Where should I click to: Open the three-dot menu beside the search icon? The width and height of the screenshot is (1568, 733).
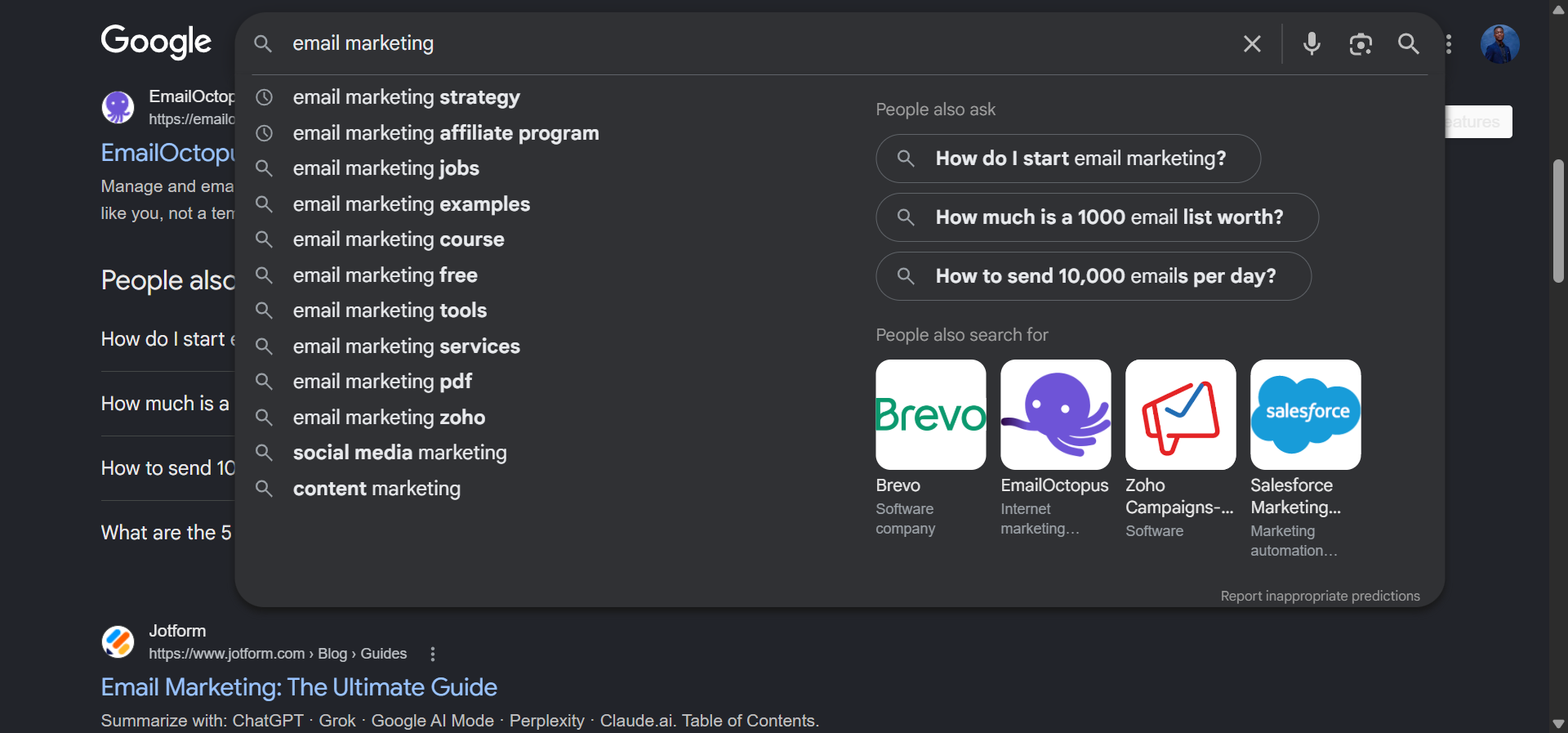(x=1449, y=43)
